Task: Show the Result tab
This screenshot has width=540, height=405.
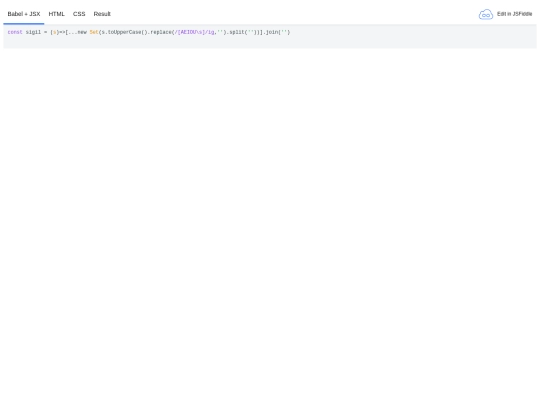Action: point(102,14)
